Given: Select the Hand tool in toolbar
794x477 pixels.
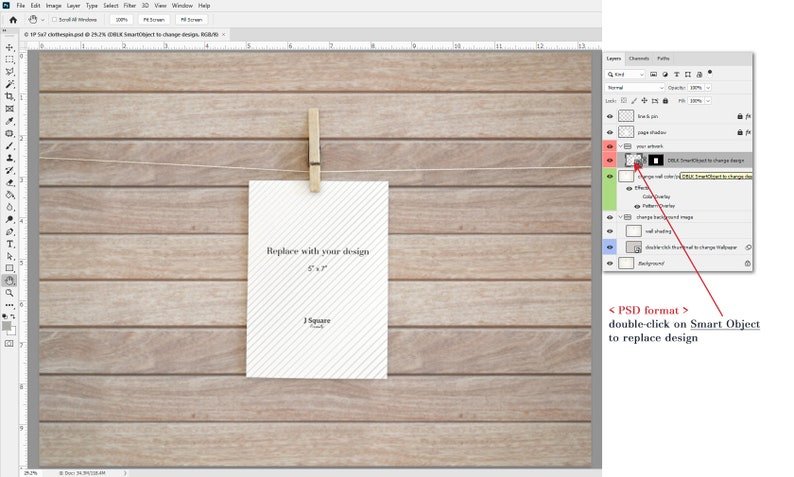Looking at the screenshot, I should [x=9, y=281].
